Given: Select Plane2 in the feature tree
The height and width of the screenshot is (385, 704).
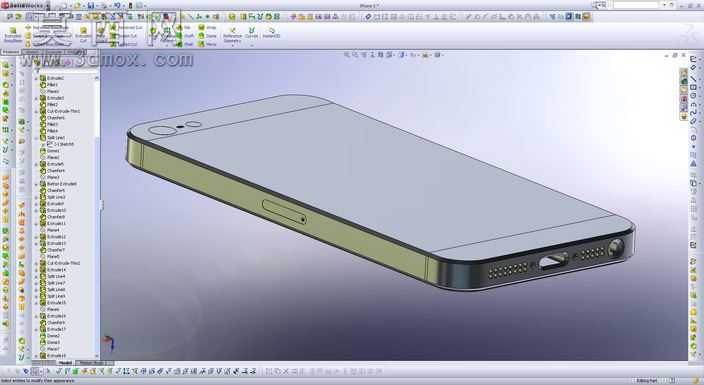Looking at the screenshot, I should point(50,157).
